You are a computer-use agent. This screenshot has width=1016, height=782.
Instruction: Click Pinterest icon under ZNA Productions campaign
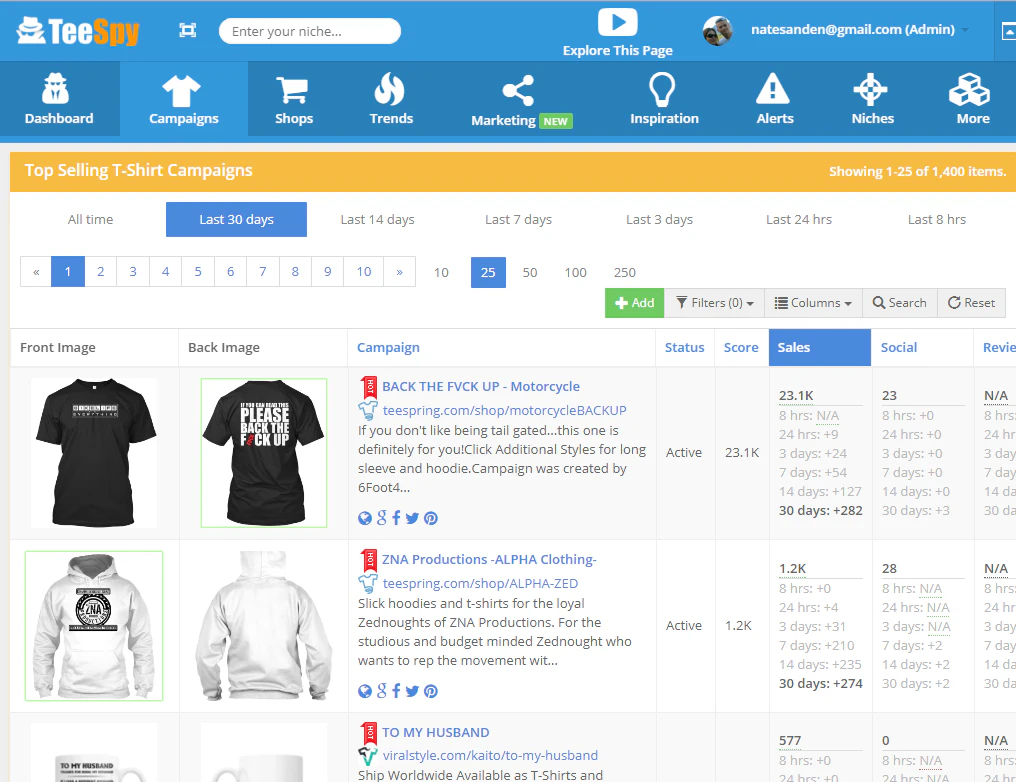click(x=431, y=691)
